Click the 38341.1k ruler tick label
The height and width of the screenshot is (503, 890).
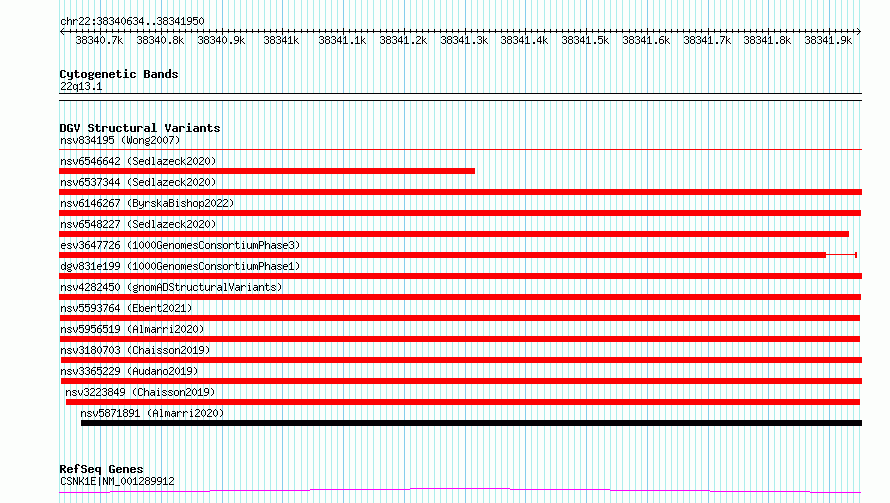pos(342,40)
